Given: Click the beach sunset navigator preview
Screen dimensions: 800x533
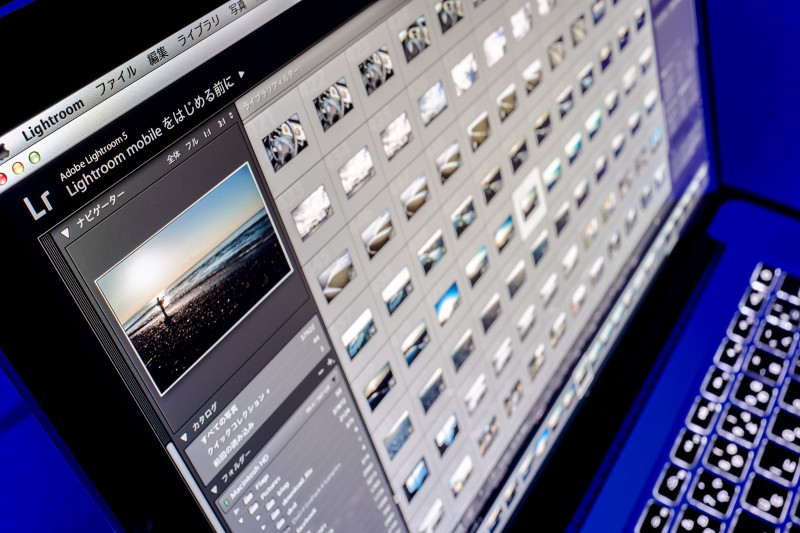Looking at the screenshot, I should (x=193, y=274).
